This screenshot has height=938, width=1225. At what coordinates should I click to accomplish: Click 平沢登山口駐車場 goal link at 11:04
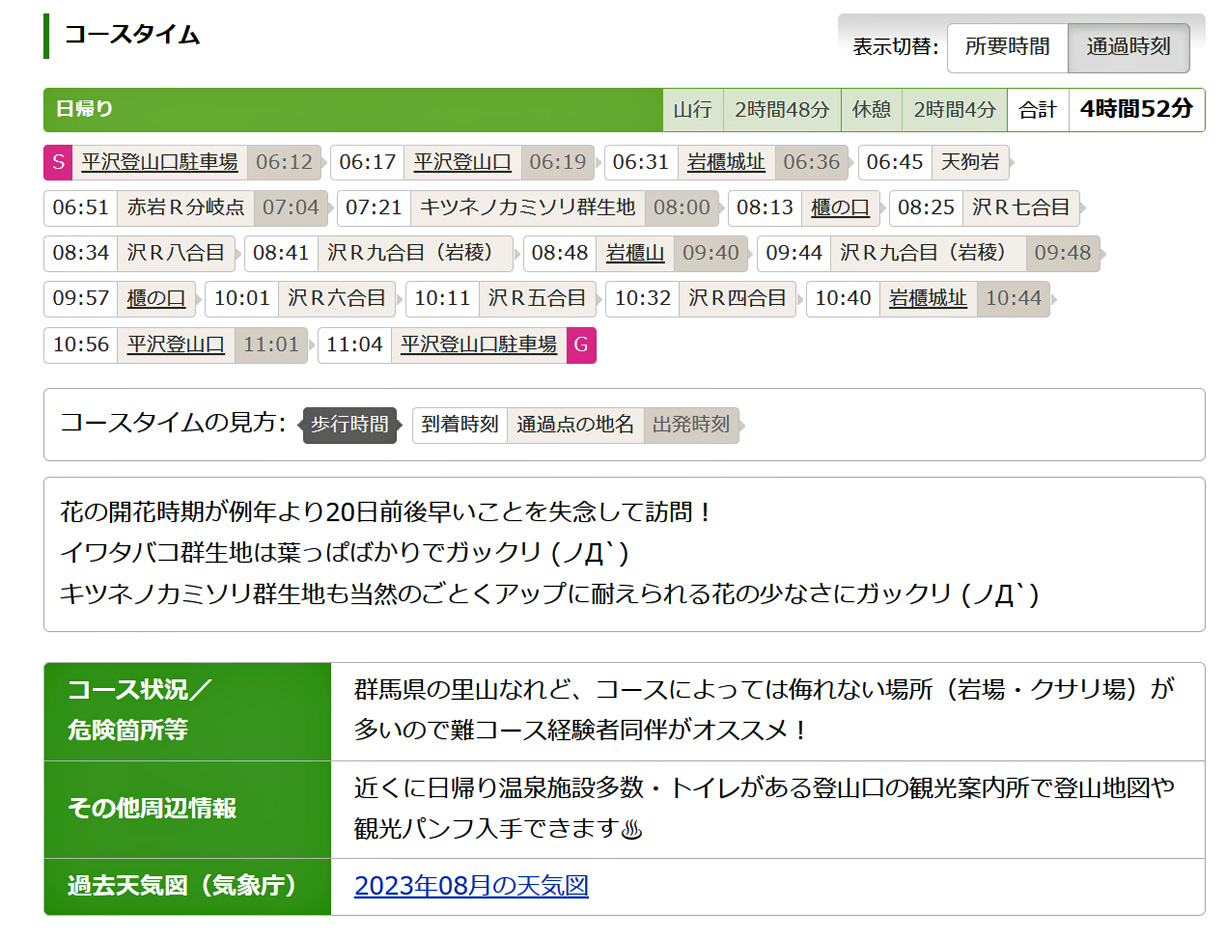[x=478, y=345]
